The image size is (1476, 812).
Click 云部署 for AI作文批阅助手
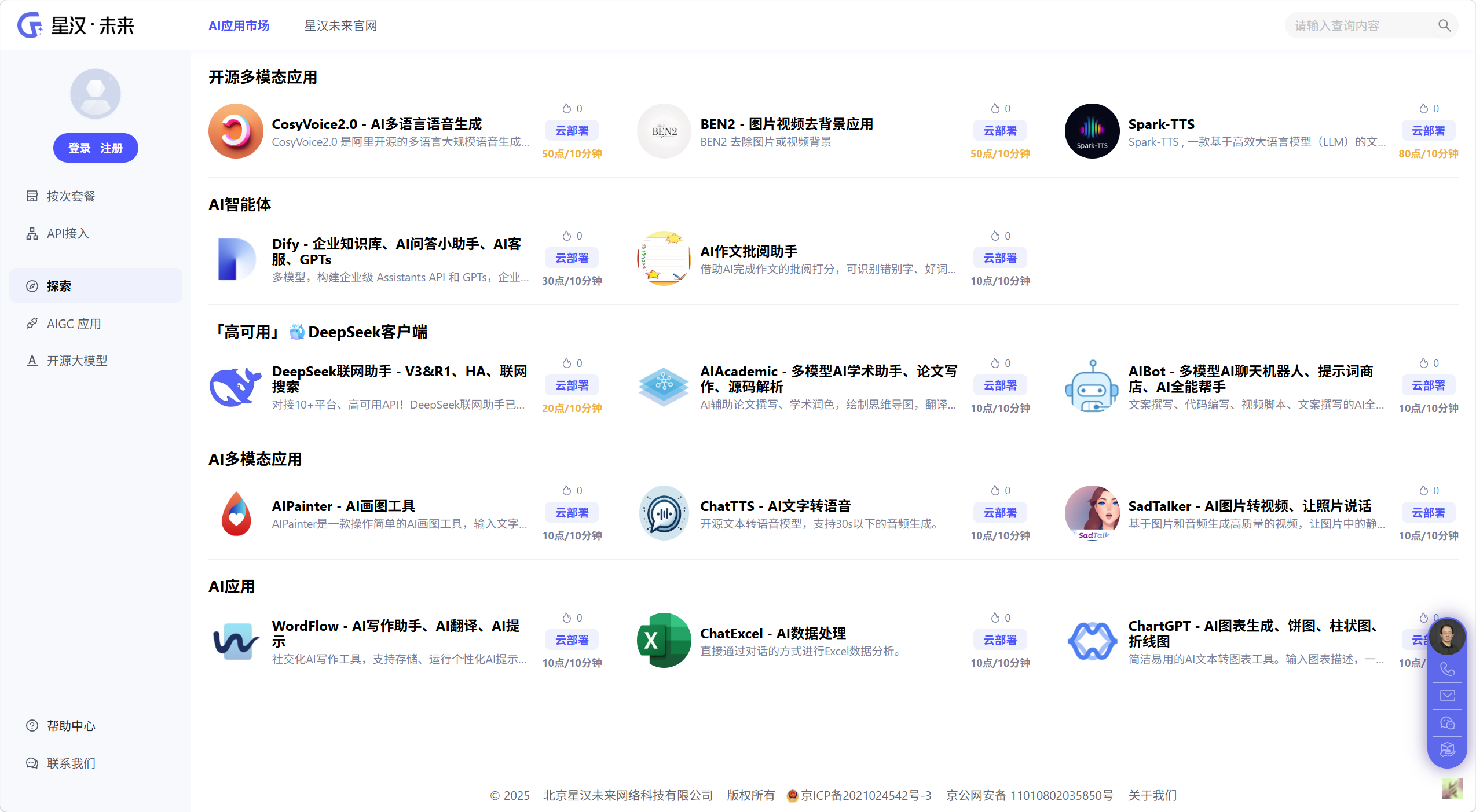click(x=1001, y=258)
